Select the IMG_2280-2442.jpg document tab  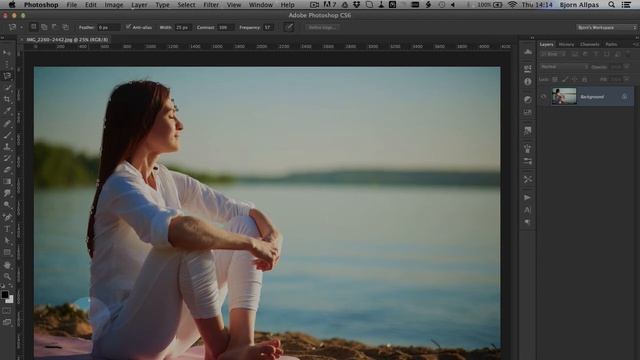point(67,40)
